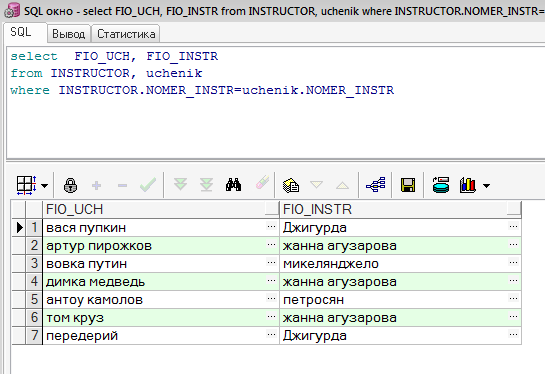Switch to the Вывод tab
The height and width of the screenshot is (374, 545).
point(68,34)
